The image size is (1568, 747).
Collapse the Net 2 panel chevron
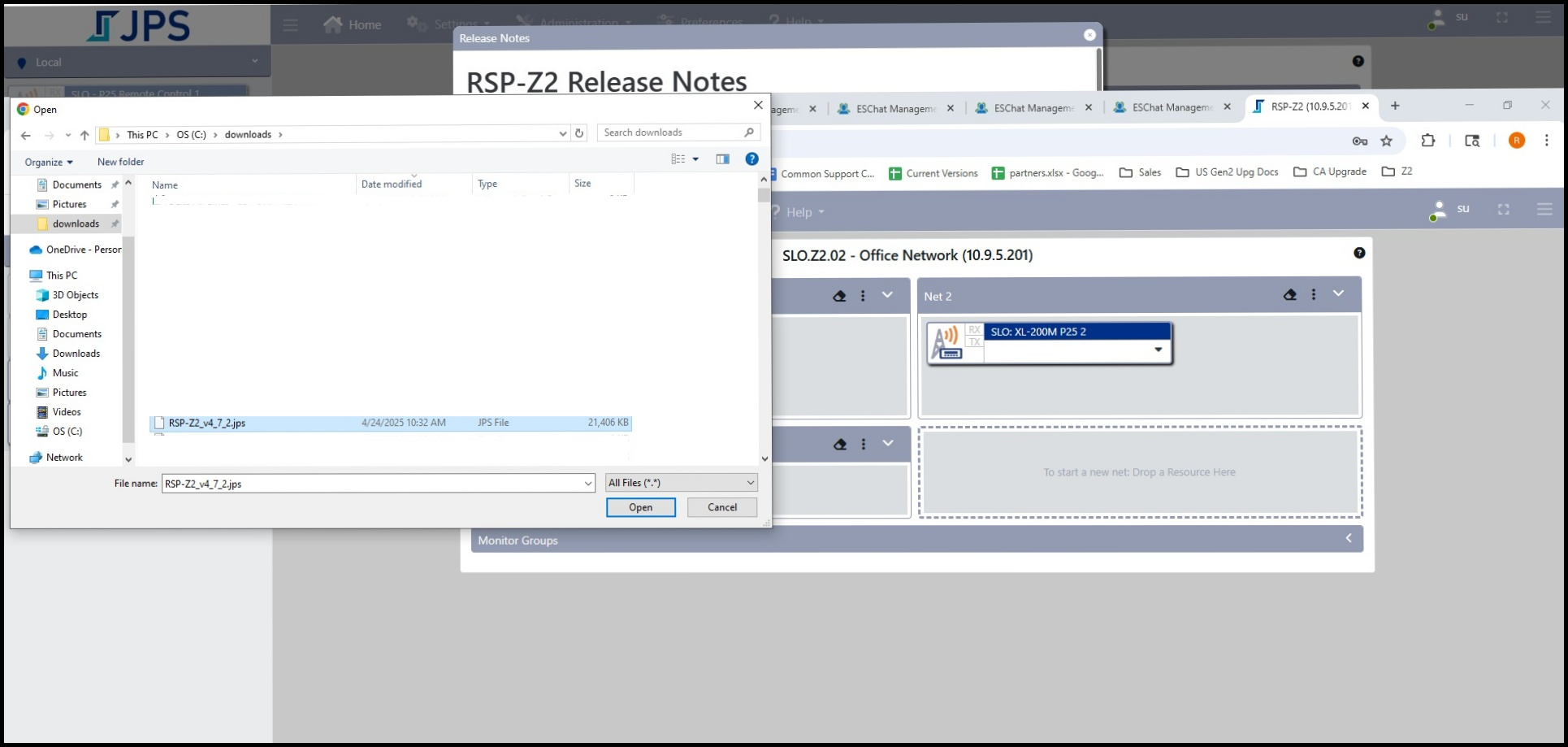1338,293
